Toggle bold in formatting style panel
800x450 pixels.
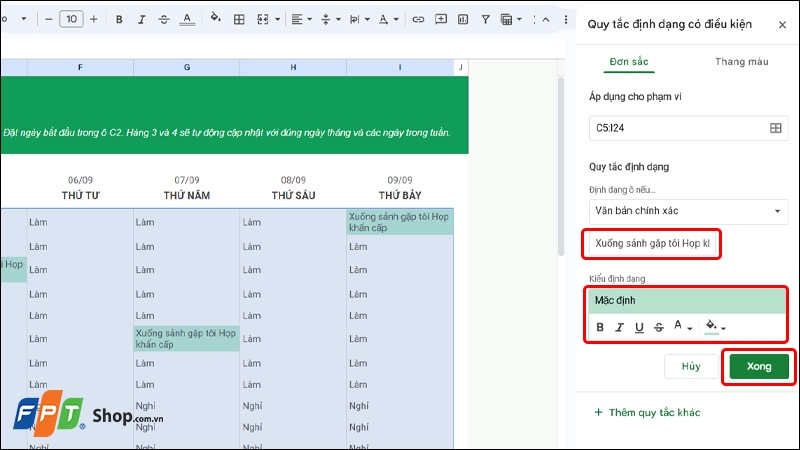pos(600,327)
